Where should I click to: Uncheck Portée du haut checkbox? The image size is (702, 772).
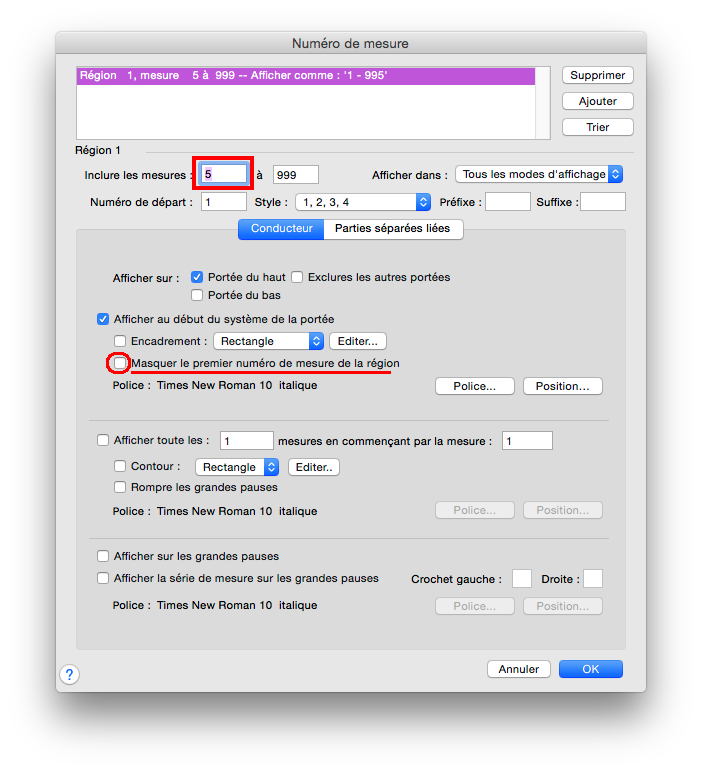tap(197, 277)
